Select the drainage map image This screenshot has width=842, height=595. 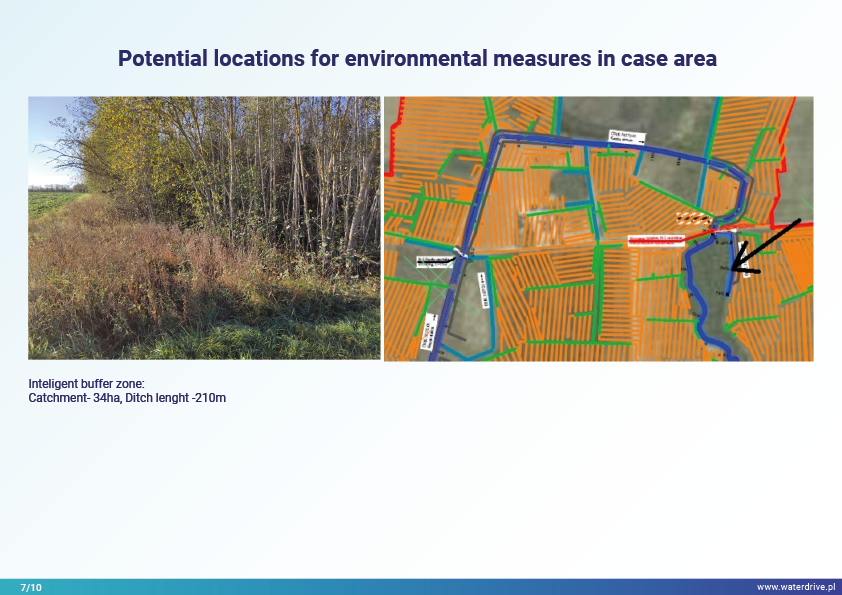598,228
